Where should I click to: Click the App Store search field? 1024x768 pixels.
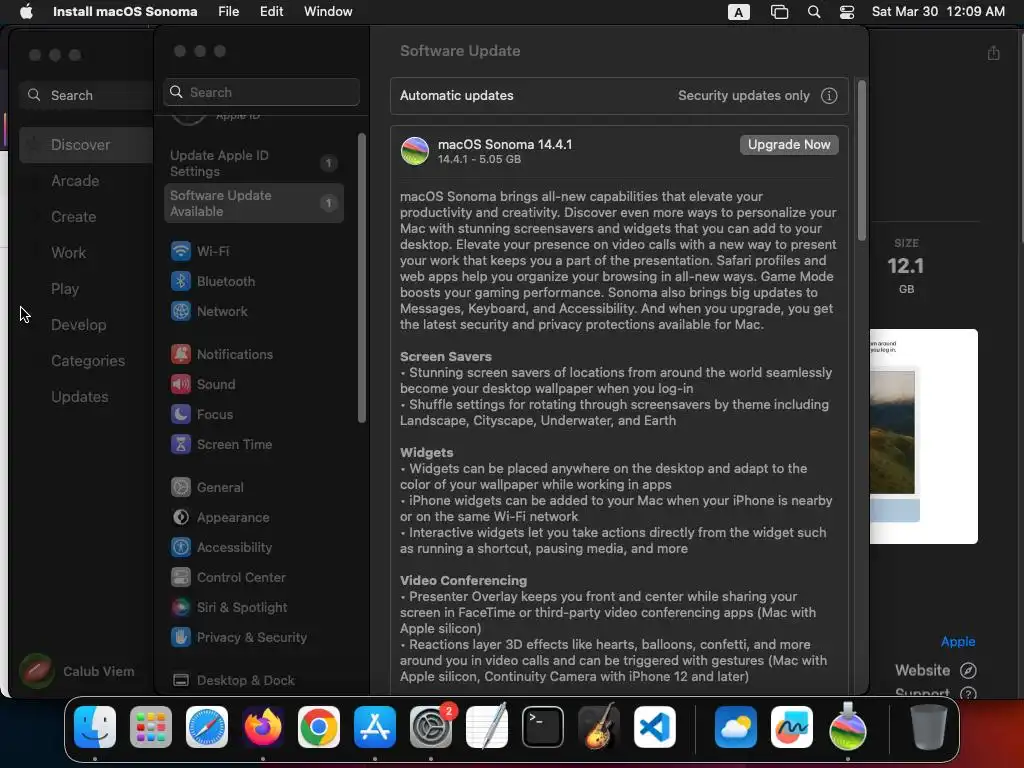(86, 95)
